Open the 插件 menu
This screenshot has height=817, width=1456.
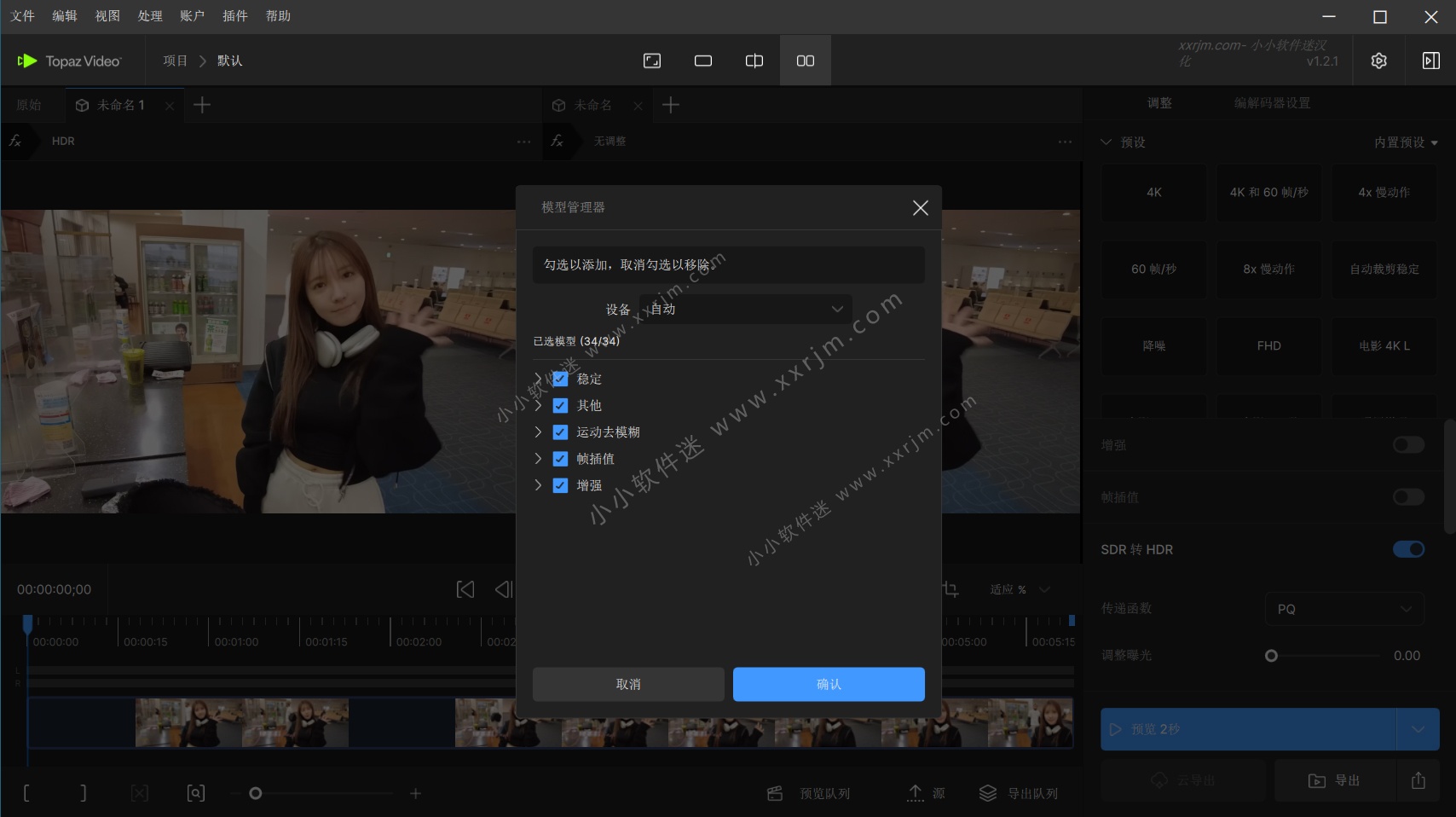click(x=235, y=16)
